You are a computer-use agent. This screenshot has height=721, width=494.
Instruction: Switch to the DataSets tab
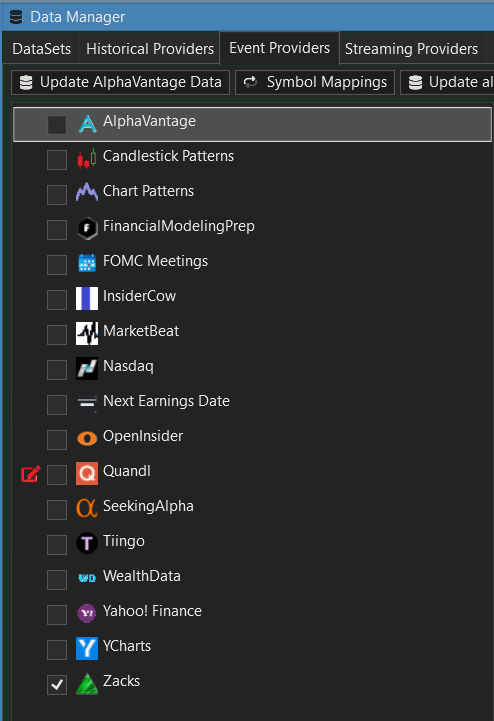click(41, 49)
